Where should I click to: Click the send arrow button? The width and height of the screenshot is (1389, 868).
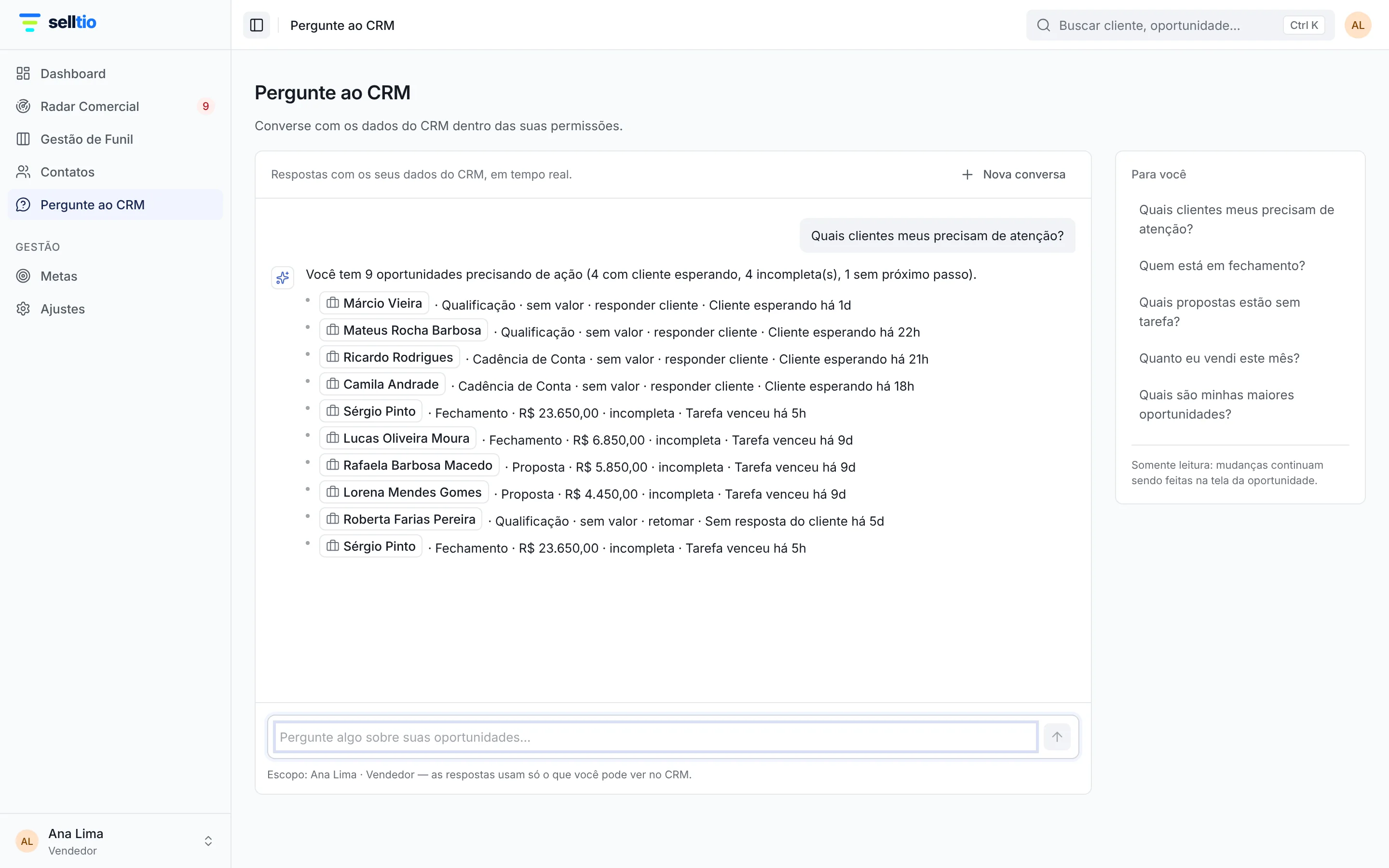[x=1057, y=737]
